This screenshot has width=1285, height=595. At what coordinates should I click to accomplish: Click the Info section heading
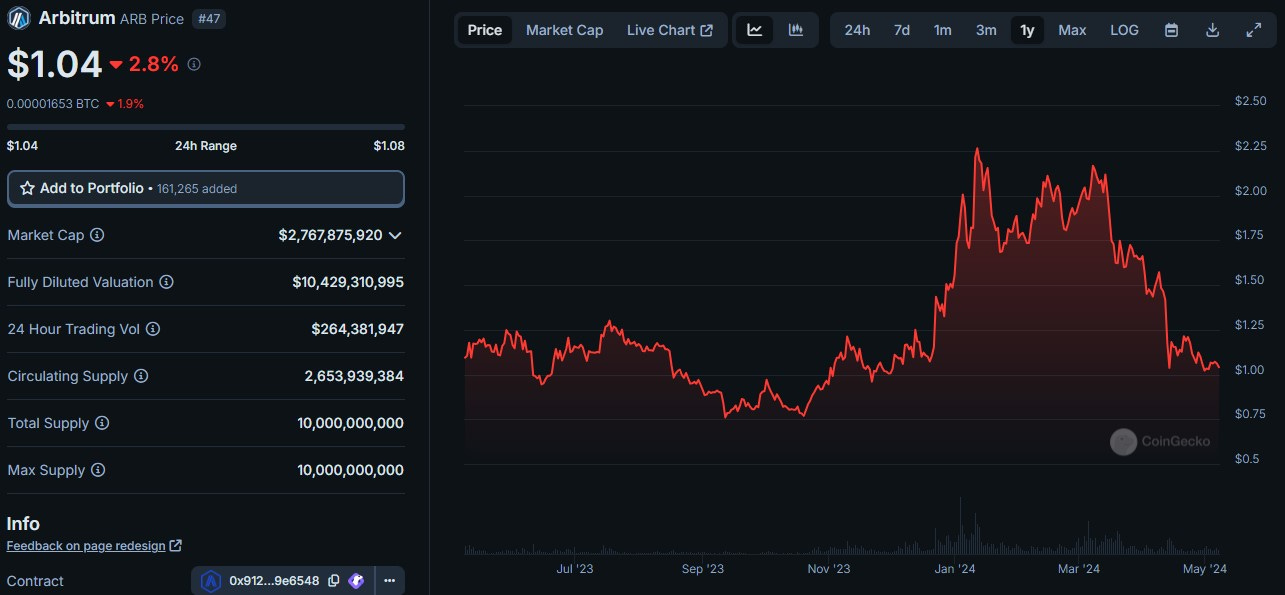(23, 524)
